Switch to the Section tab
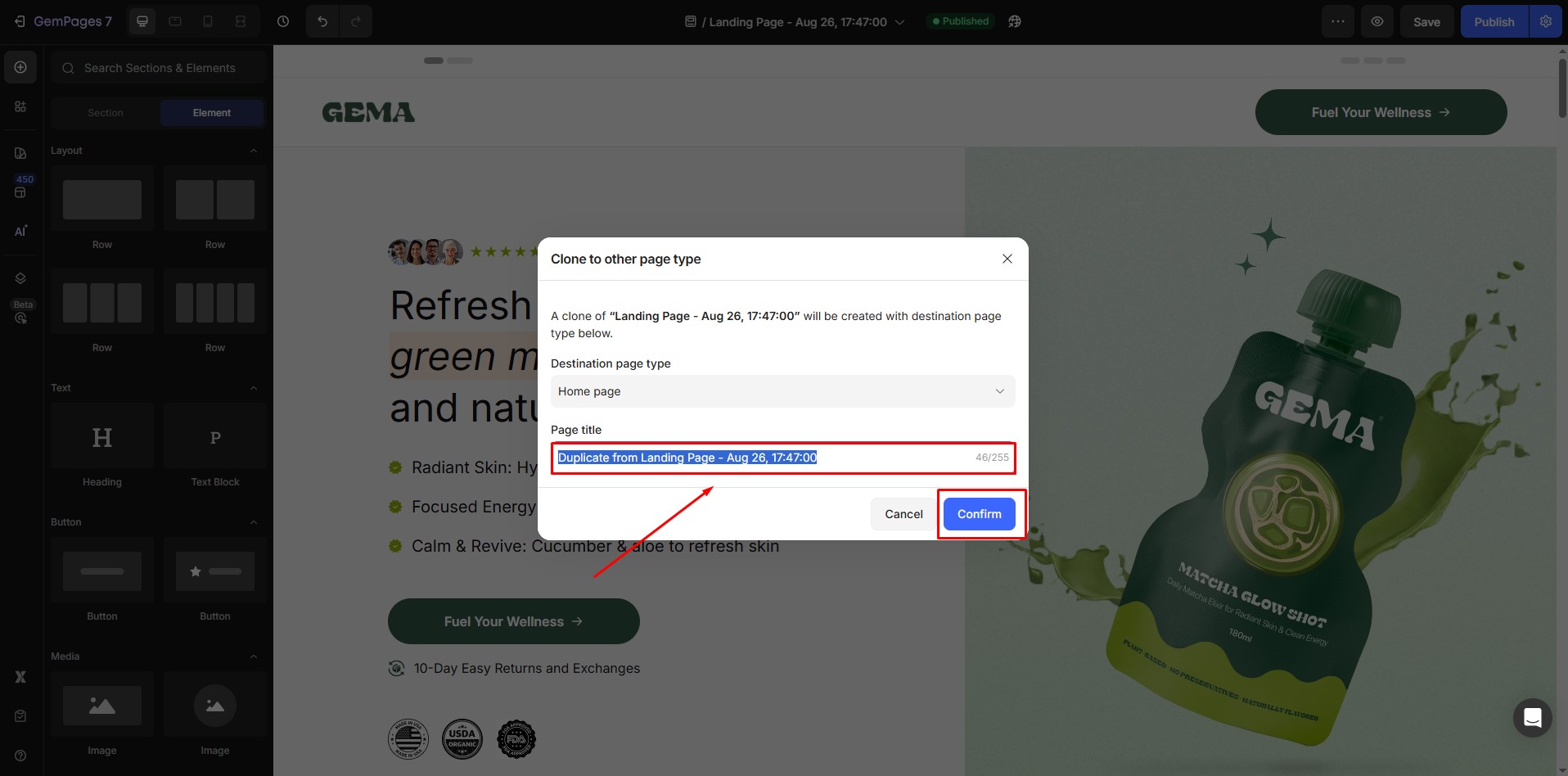Image resolution: width=1568 pixels, height=776 pixels. coord(106,112)
